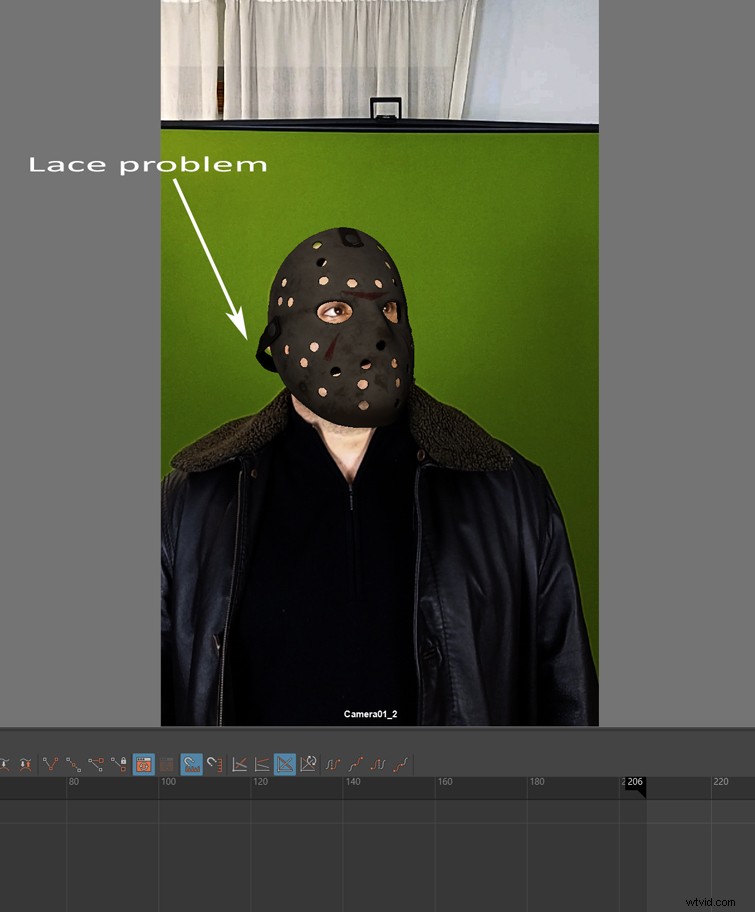Click the current frame marker at 206
The image size is (755, 912).
(x=635, y=783)
